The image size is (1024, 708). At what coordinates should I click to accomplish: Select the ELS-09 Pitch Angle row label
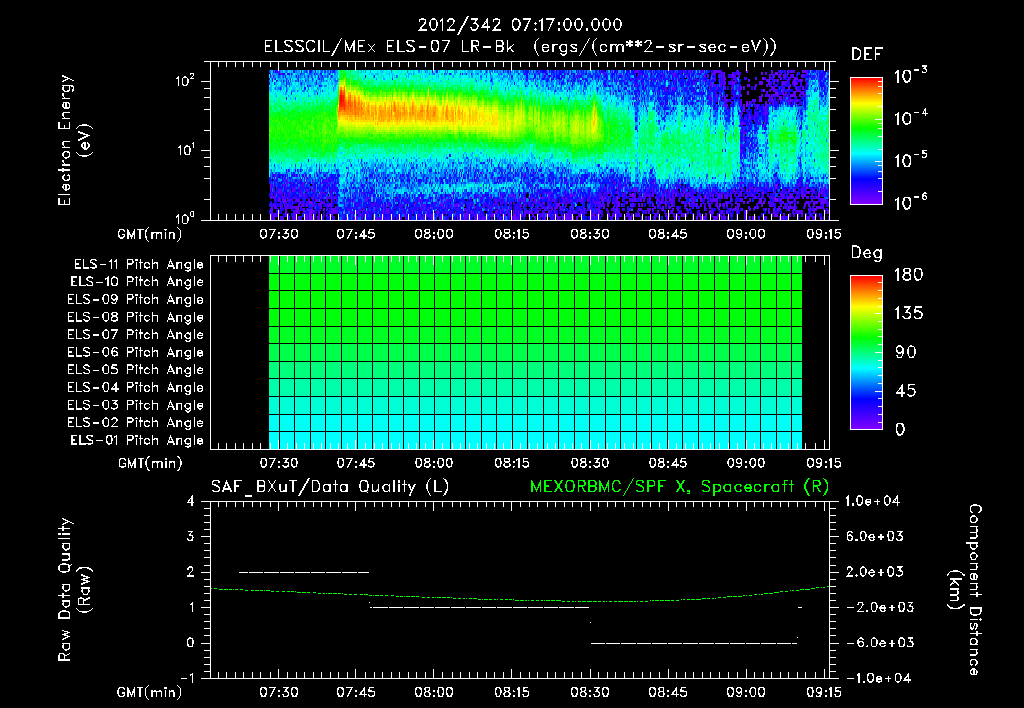[x=136, y=300]
